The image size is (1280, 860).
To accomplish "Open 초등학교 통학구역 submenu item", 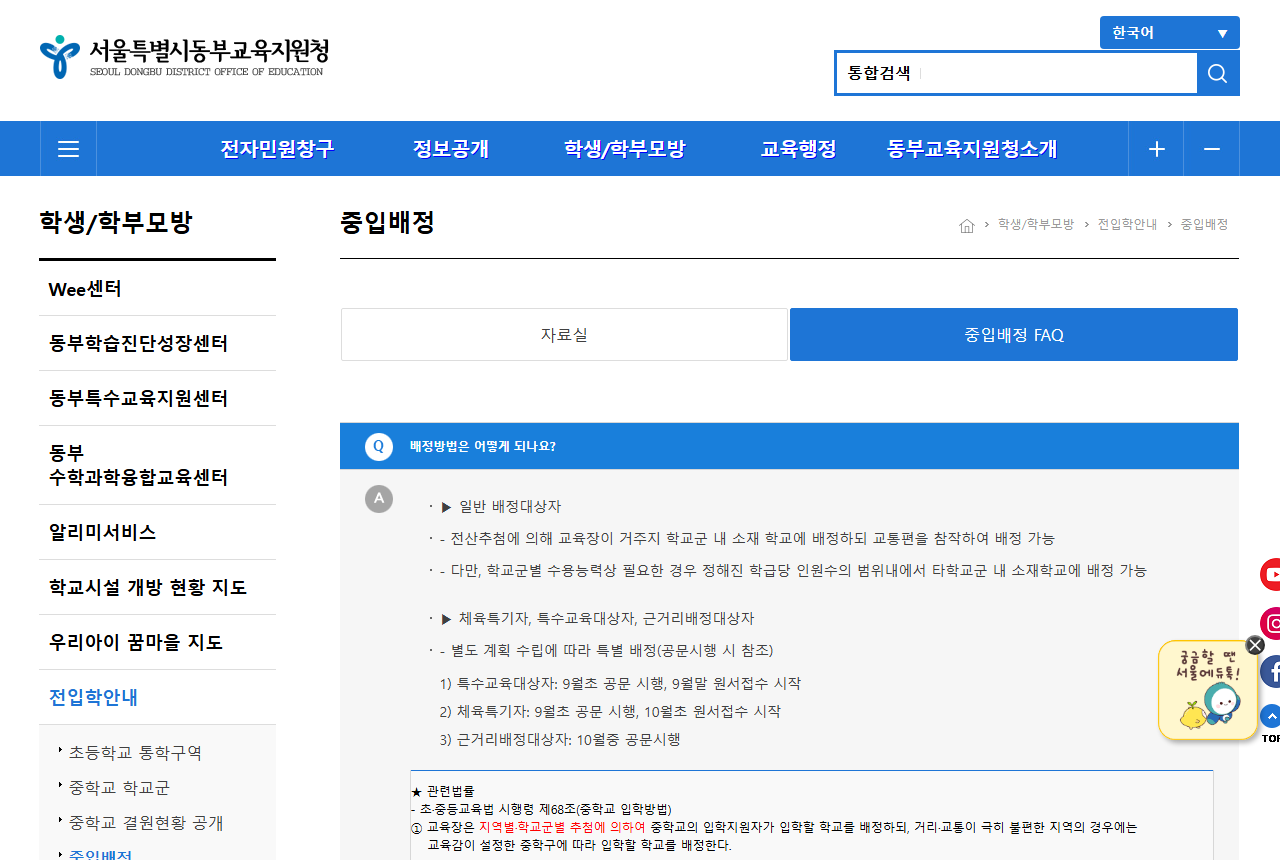I will click(135, 752).
